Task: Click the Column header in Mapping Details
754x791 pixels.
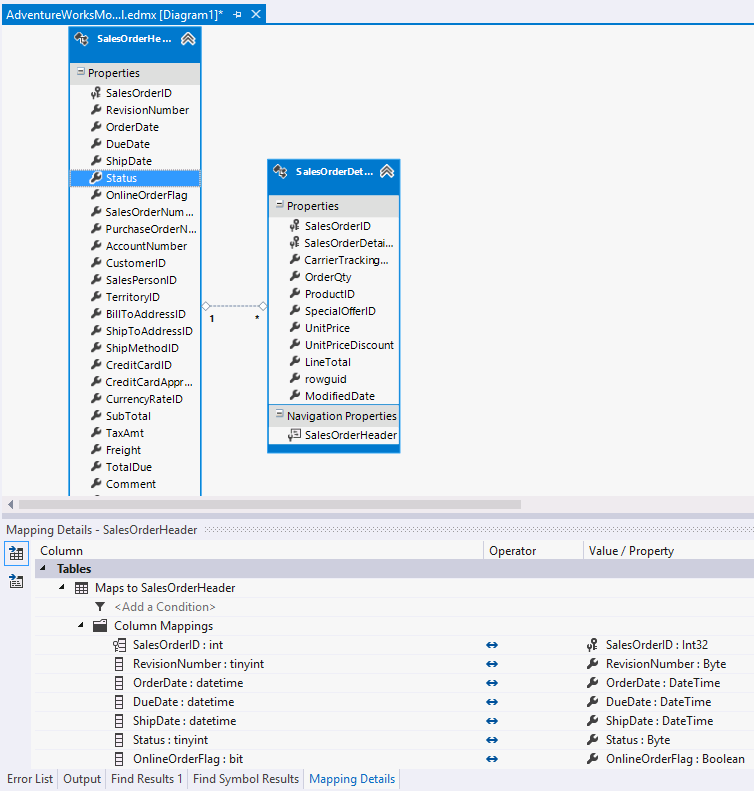Action: (x=62, y=551)
